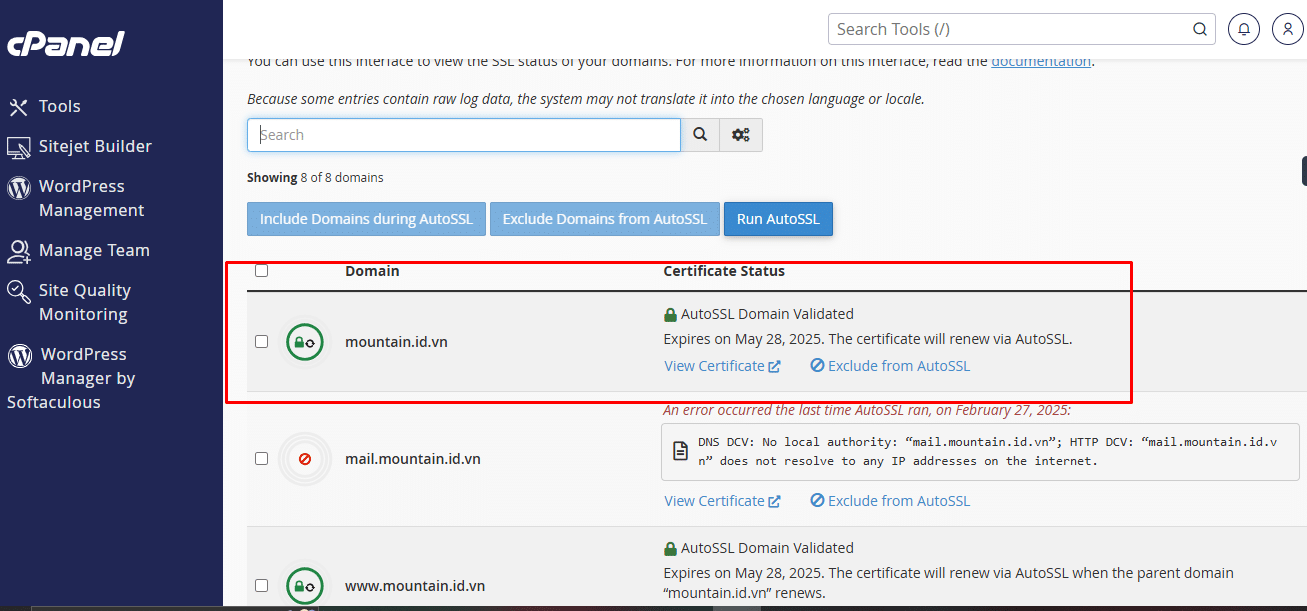Screen dimensions: 1307x611
Task: Click the WordPress Manager by Softaculous icon
Action: click(19, 355)
